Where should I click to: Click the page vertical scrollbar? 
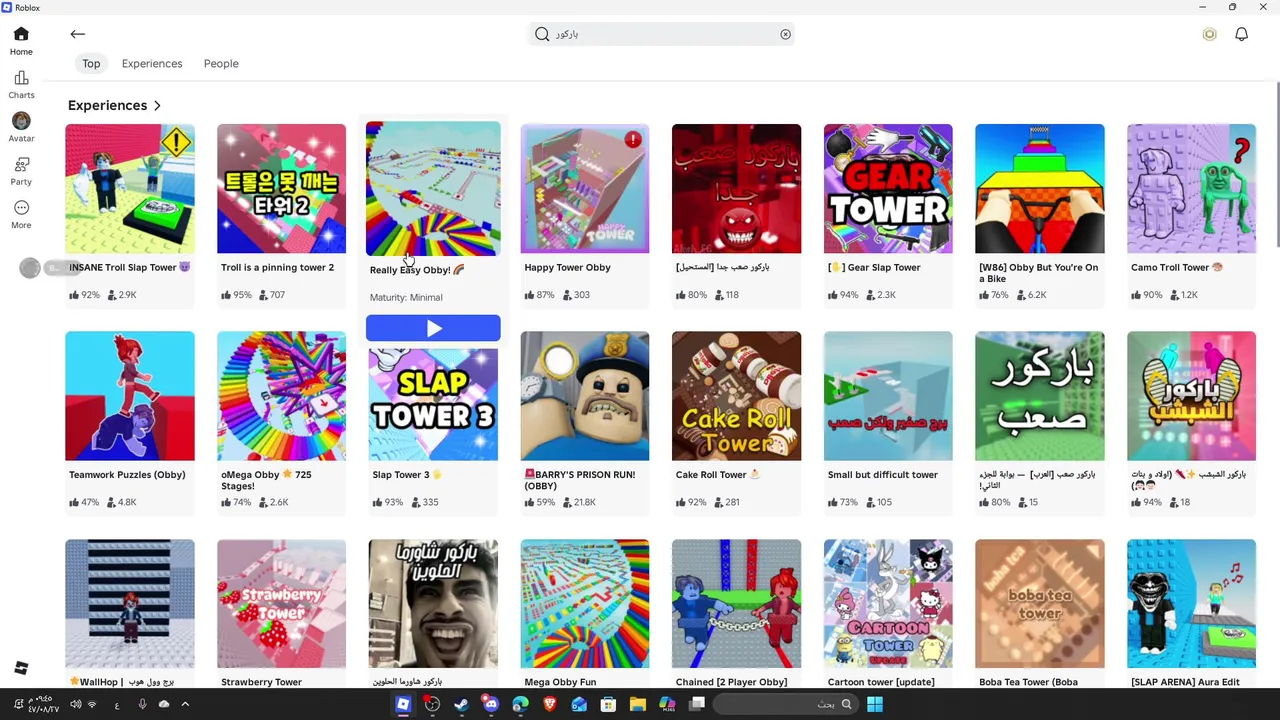1276,165
